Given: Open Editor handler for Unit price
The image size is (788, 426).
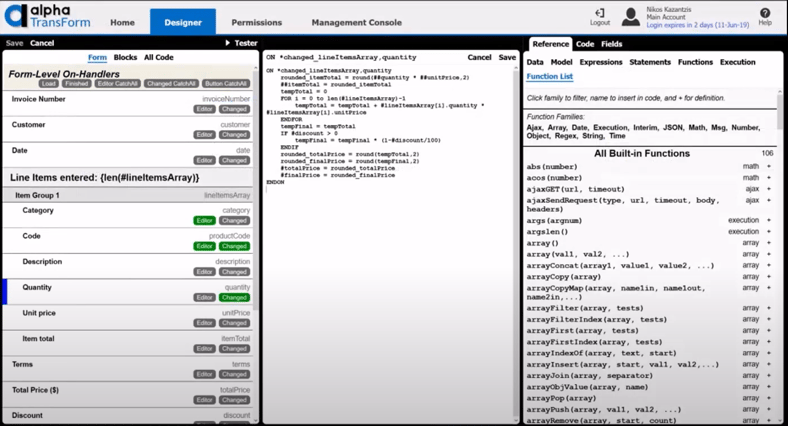Looking at the screenshot, I should click(204, 323).
